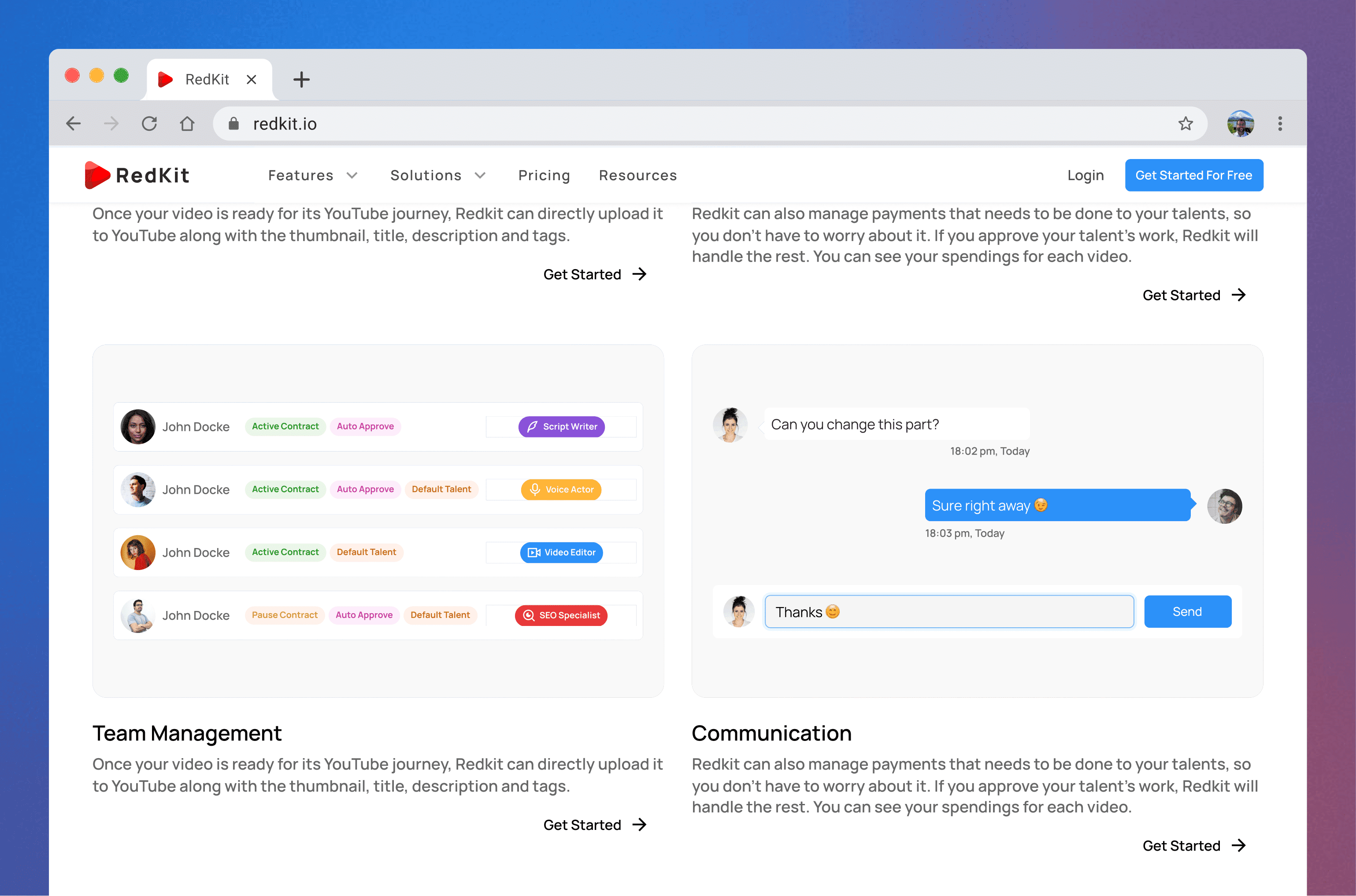
Task: Open new tab with plus icon
Action: click(x=301, y=79)
